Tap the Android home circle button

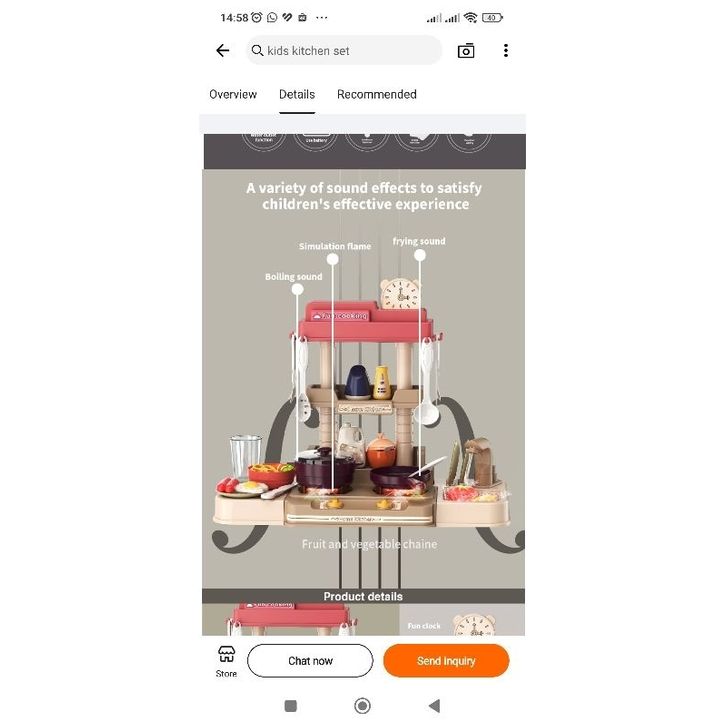[x=362, y=706]
